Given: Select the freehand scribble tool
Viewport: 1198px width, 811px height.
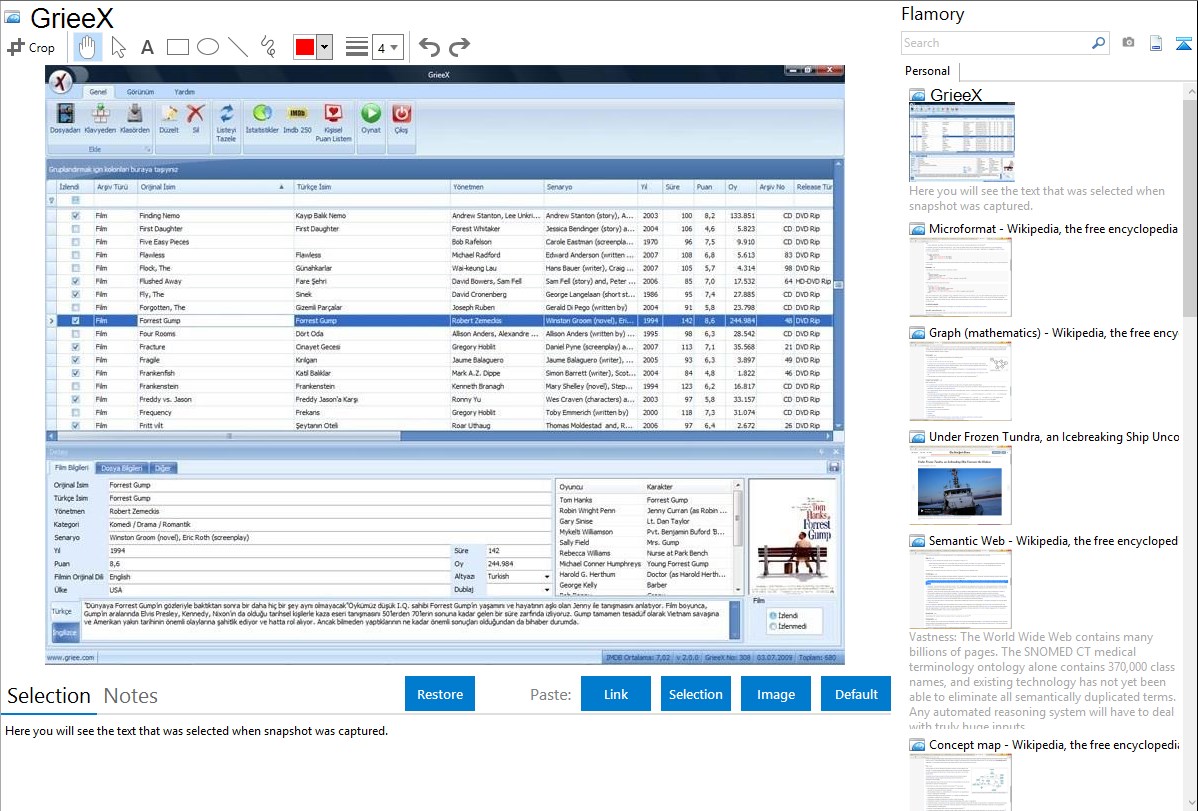Looking at the screenshot, I should tap(268, 47).
